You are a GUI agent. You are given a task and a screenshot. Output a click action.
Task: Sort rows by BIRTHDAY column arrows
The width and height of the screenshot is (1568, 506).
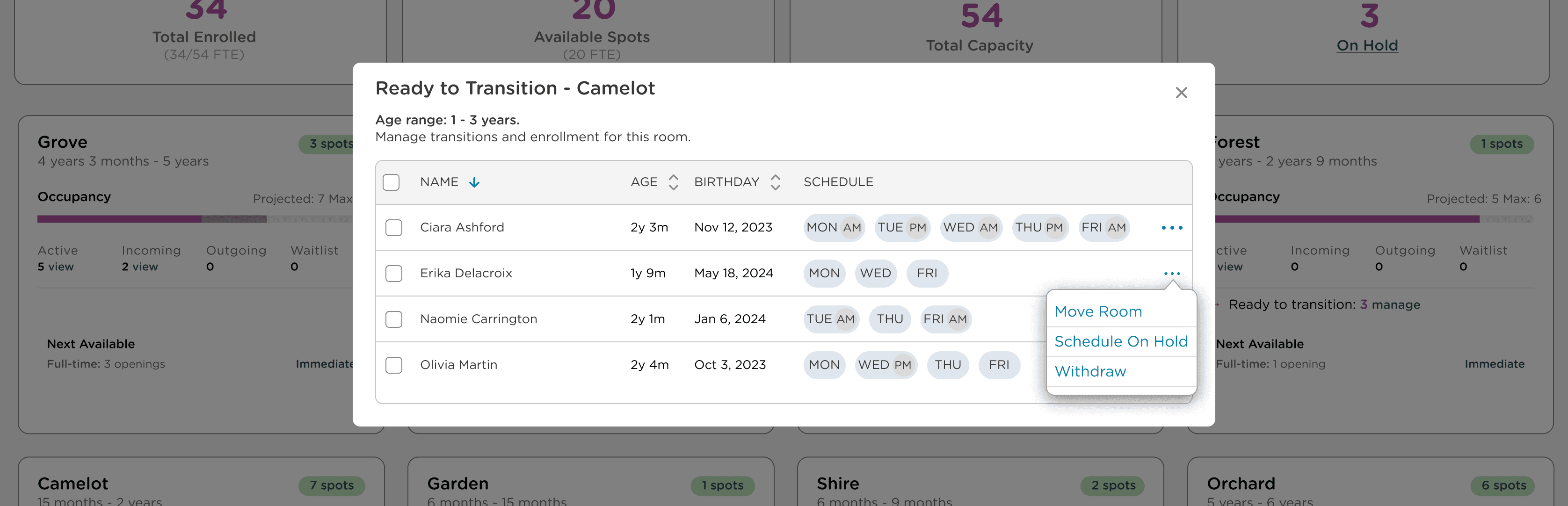click(775, 182)
